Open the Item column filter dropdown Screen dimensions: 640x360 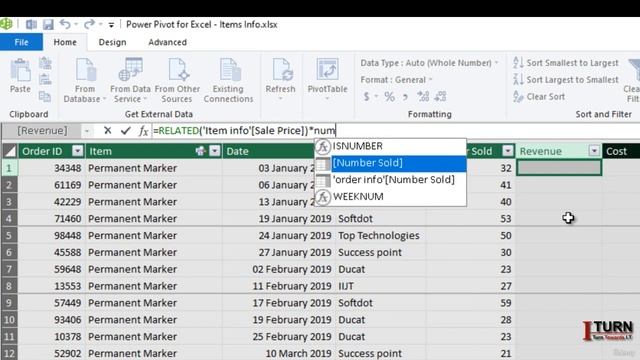tap(215, 151)
